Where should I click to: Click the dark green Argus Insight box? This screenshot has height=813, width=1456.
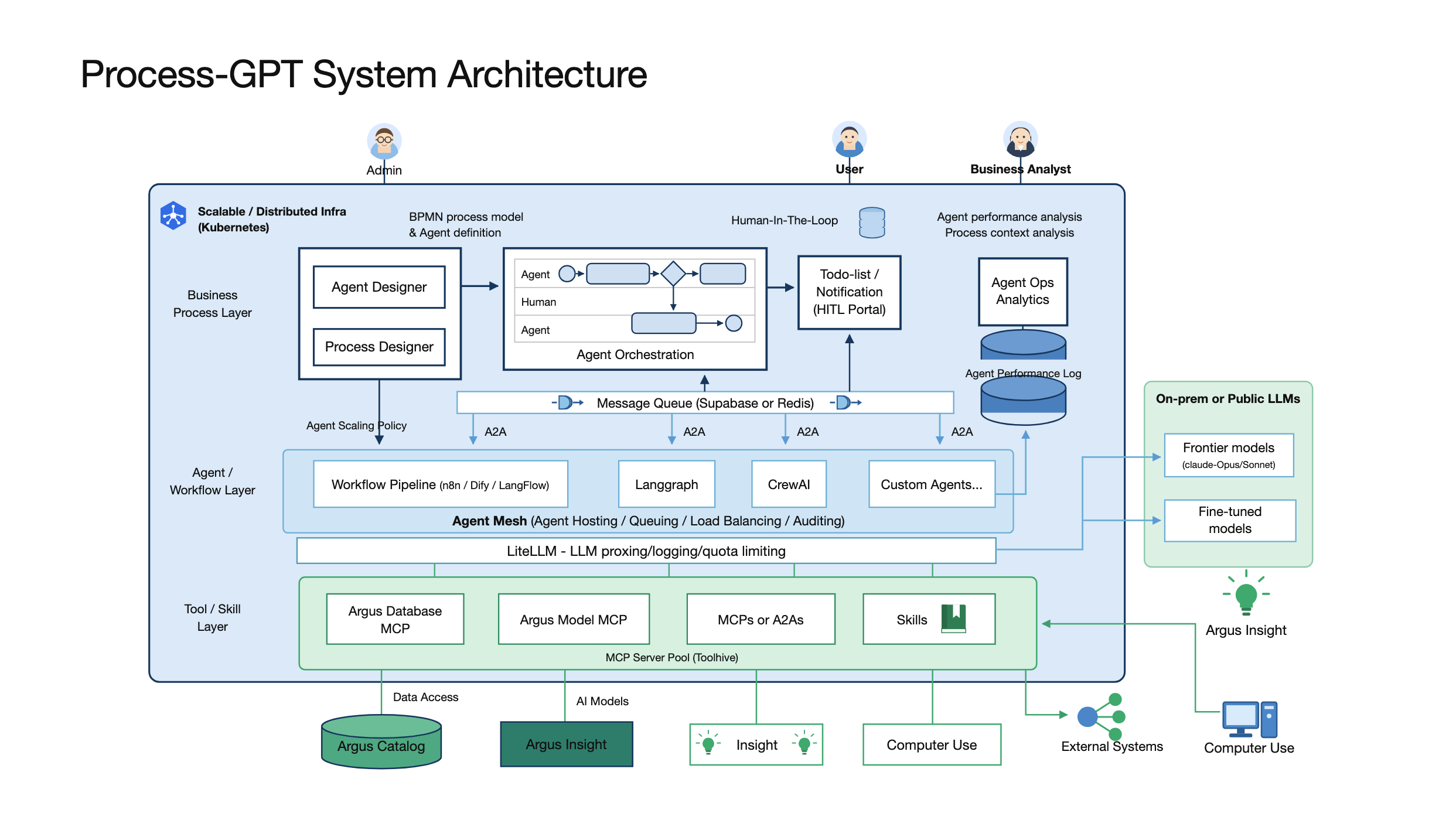(x=567, y=744)
